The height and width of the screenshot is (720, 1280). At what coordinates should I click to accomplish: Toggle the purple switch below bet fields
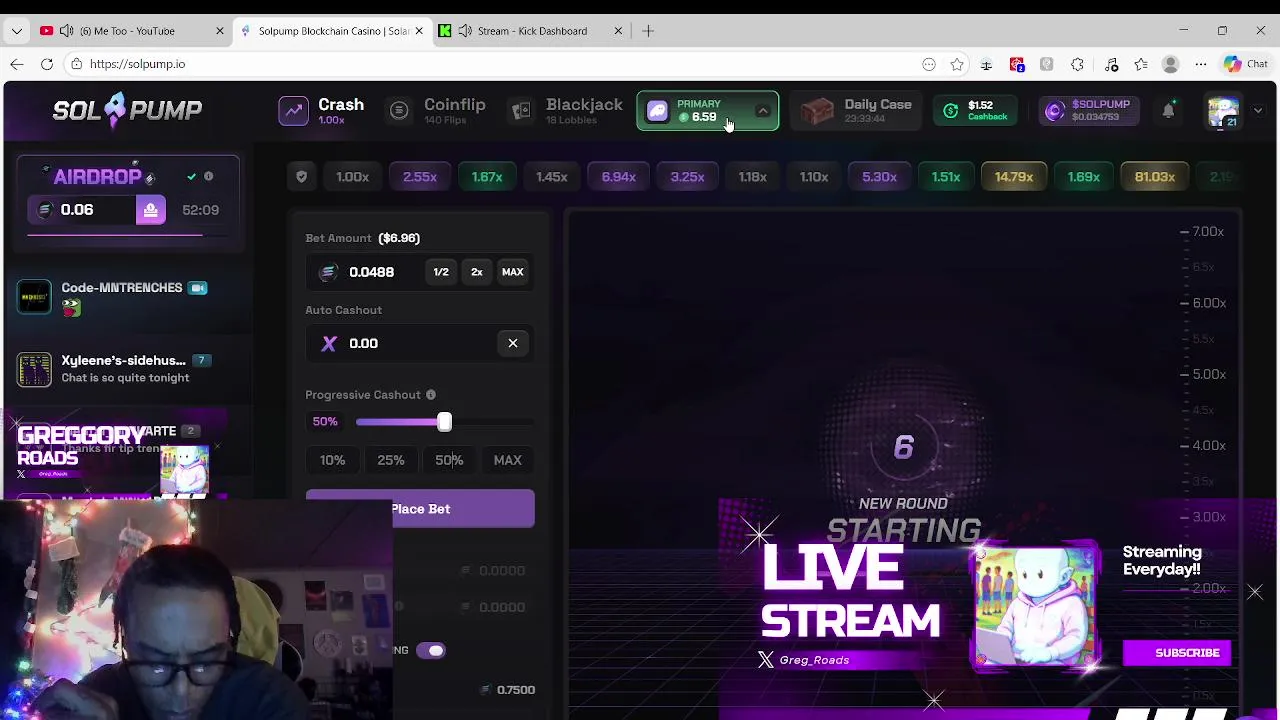click(431, 651)
